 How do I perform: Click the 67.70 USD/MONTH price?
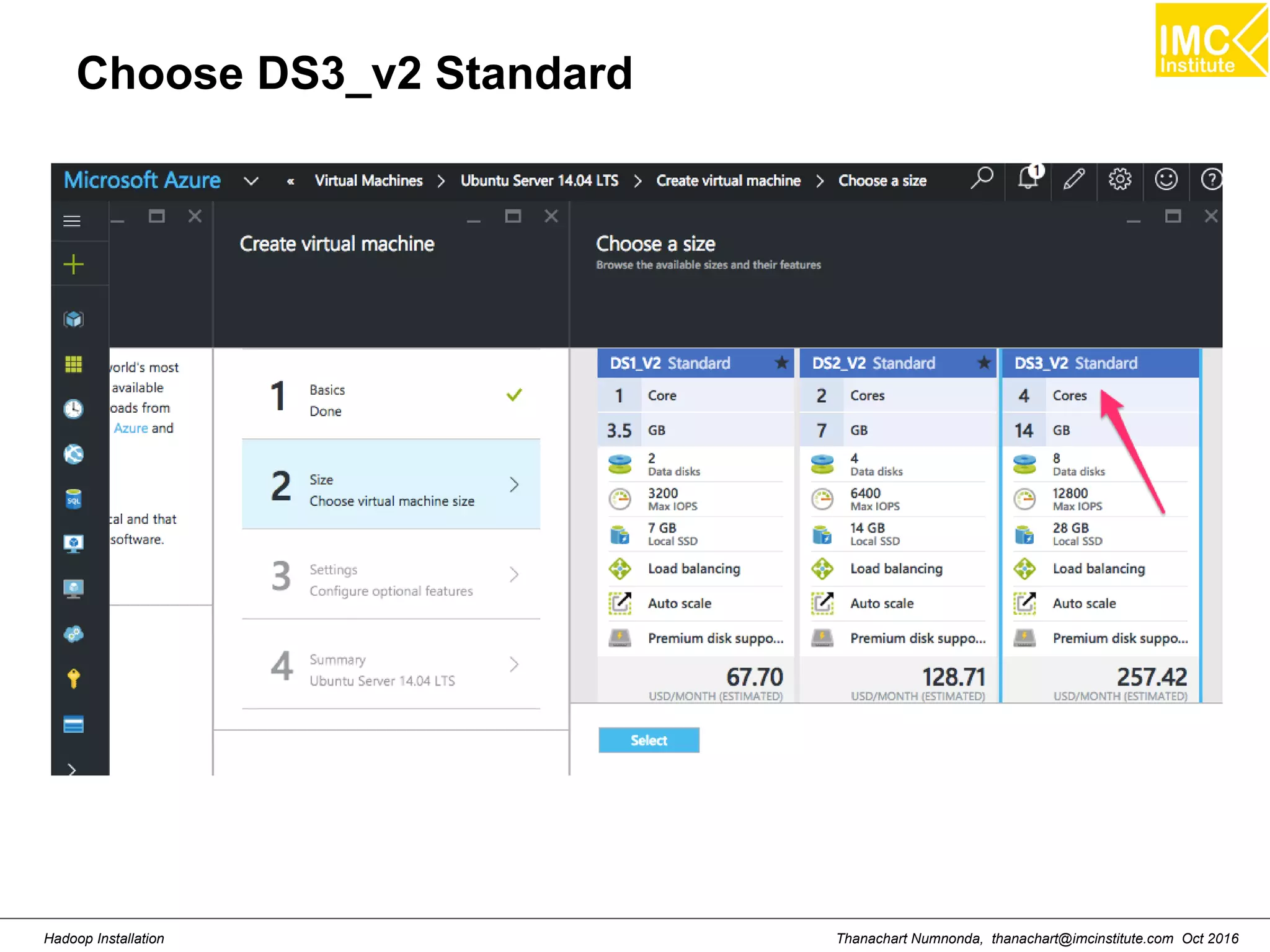pos(755,677)
